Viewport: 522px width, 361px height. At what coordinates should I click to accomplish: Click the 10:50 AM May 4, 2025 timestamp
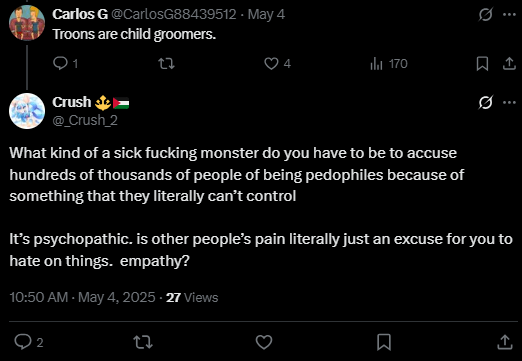(82, 297)
